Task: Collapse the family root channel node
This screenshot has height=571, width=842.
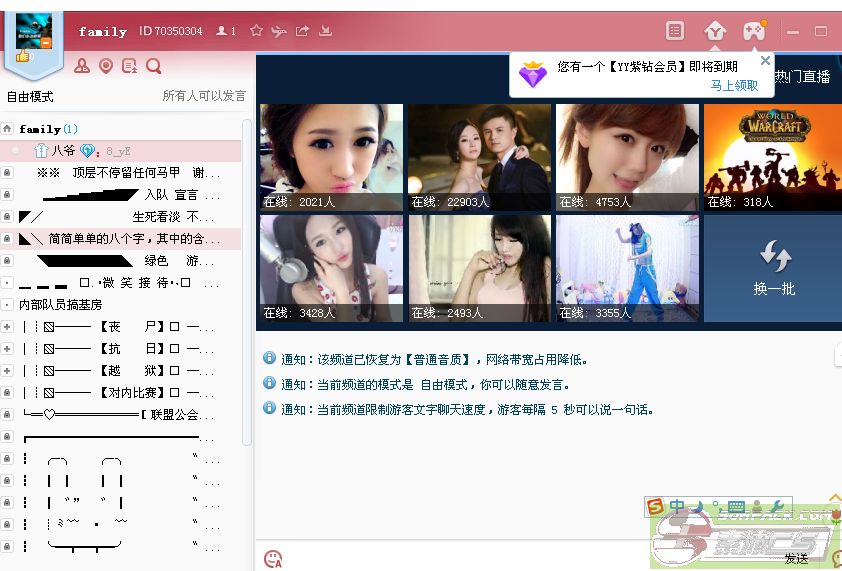Action: coord(7,129)
